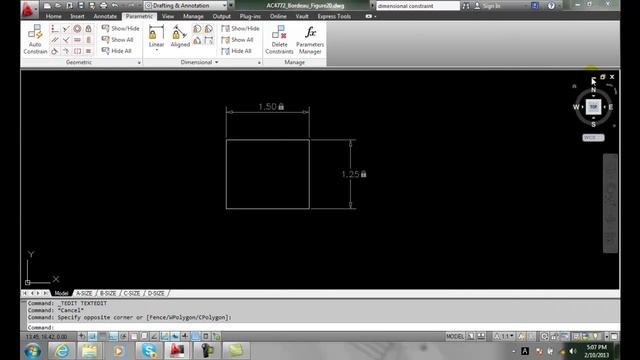The width and height of the screenshot is (640, 360).
Task: Open the Express Tools ribbon tab
Action: pyautogui.click(x=334, y=16)
